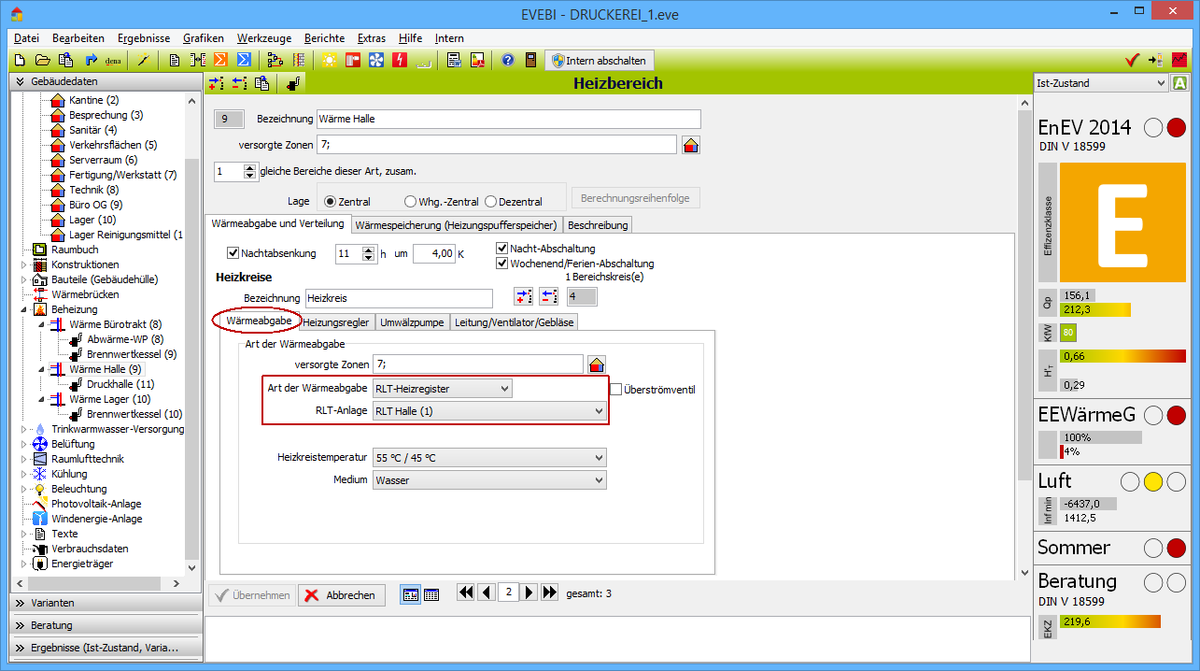Viewport: 1200px width, 671px height.
Task: Click the copy icon in Heizbereich toolbar
Action: [262, 84]
